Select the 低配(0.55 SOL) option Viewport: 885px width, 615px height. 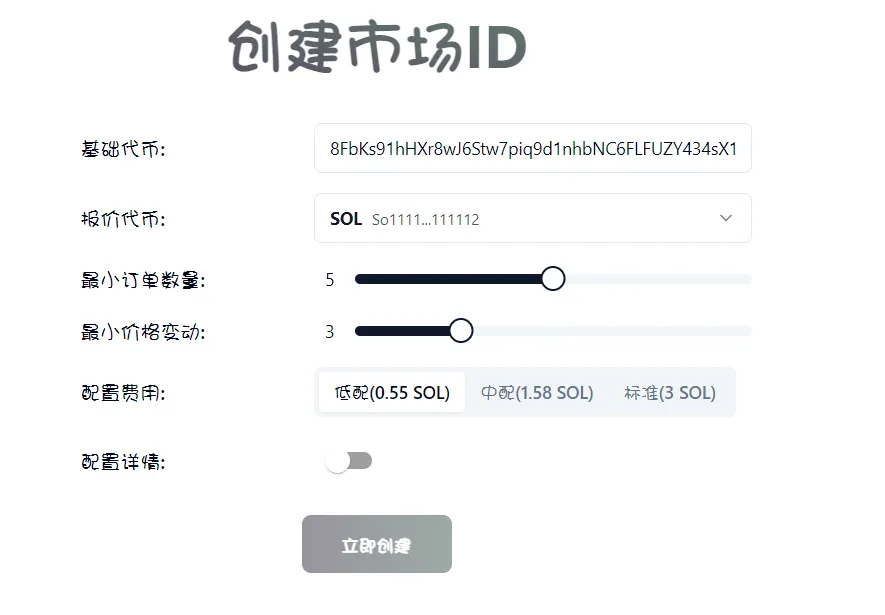point(392,392)
